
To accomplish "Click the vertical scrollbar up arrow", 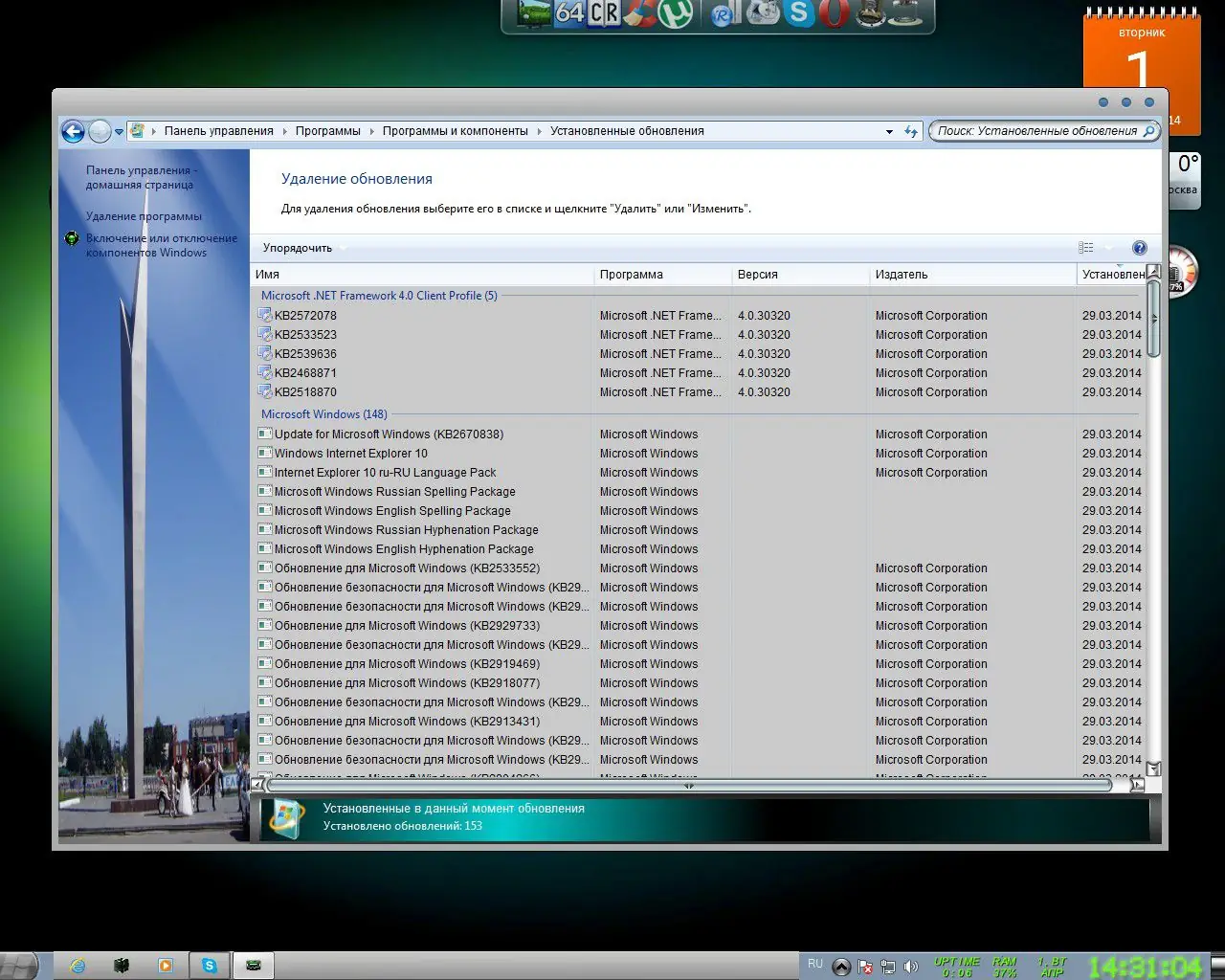I will [1153, 272].
